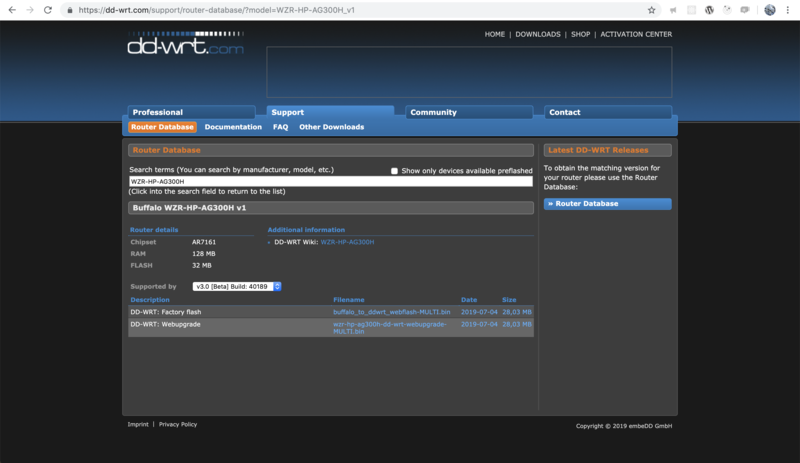This screenshot has width=800, height=463.
Task: Open the chat bubble extension icon
Action: pos(745,10)
